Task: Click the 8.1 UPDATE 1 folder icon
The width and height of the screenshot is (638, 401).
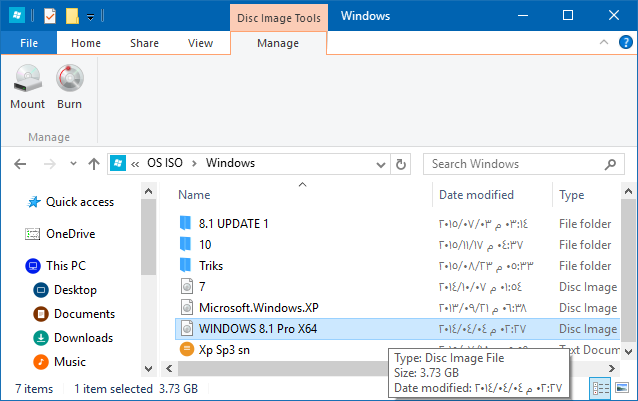Action: 186,223
